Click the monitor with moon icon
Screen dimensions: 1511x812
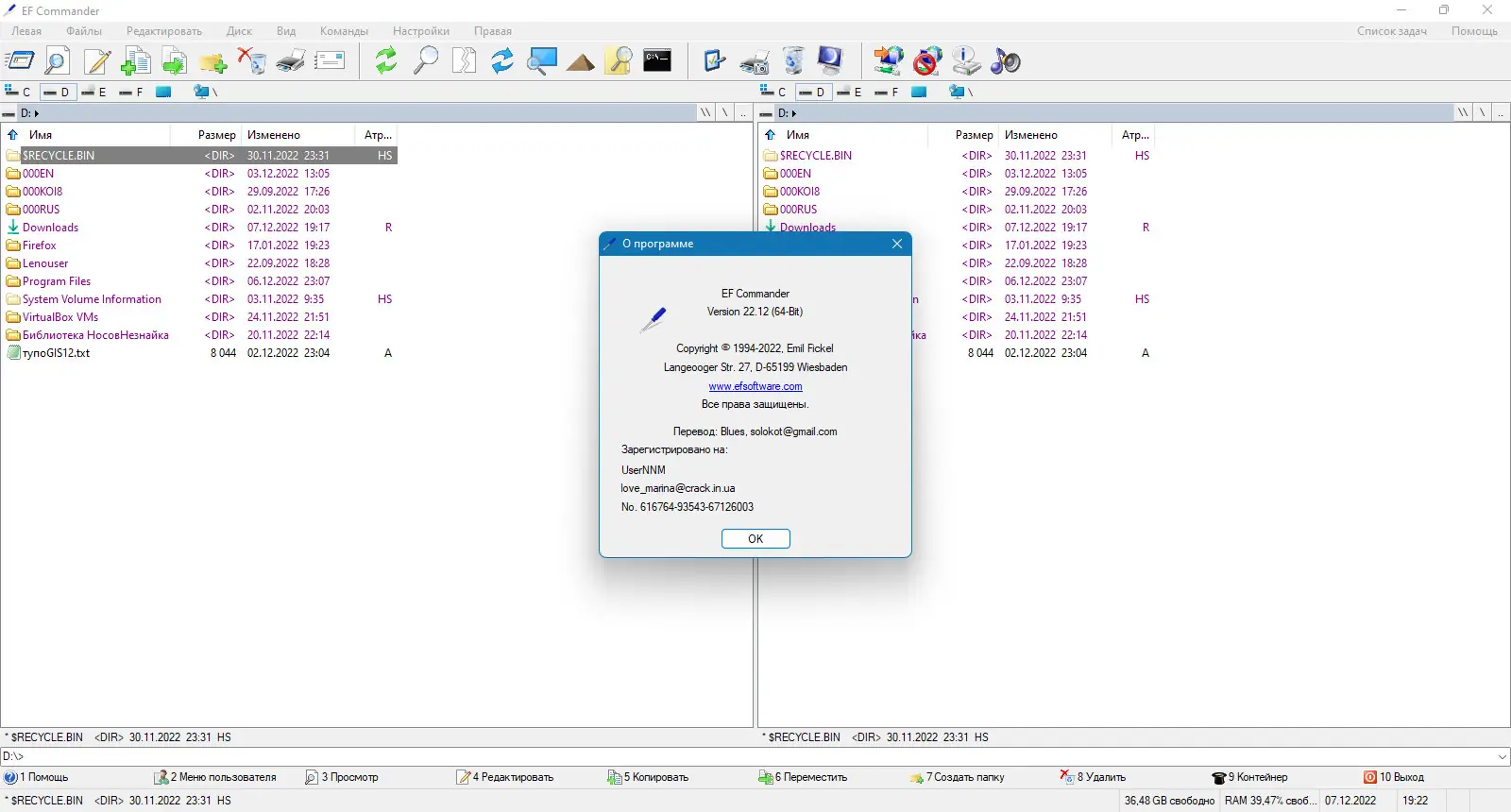830,61
